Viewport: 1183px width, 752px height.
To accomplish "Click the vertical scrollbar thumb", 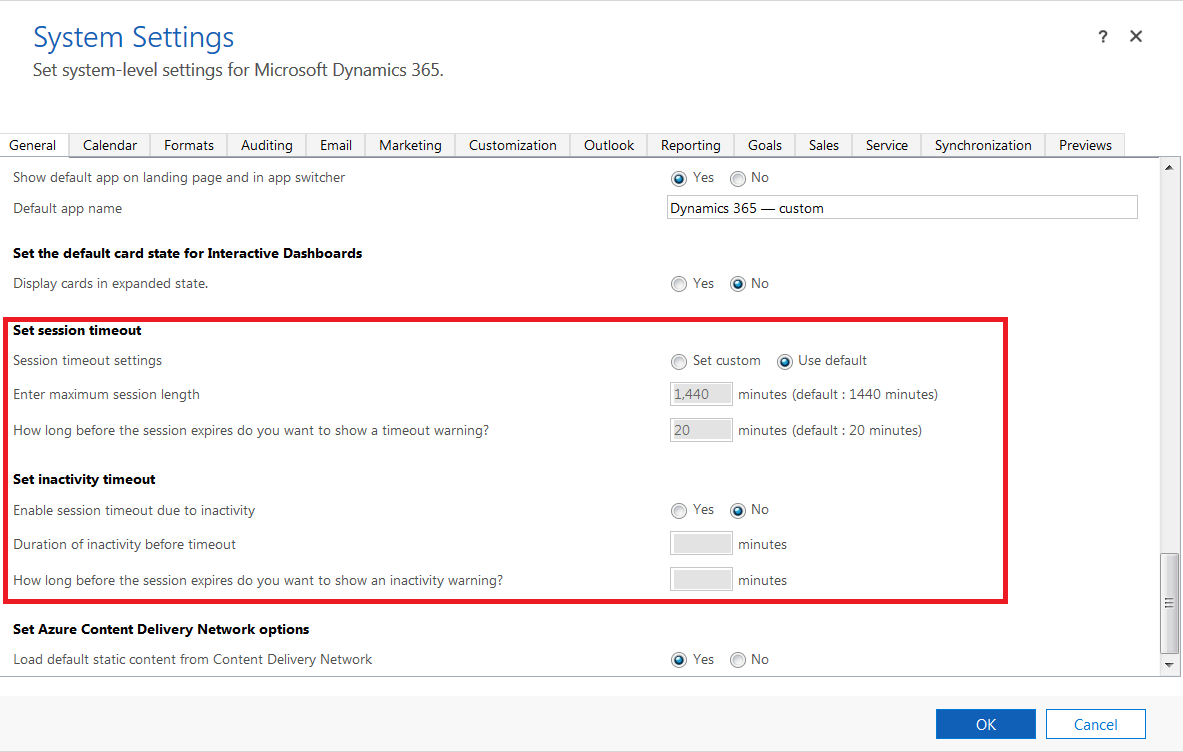I will pyautogui.click(x=1167, y=602).
